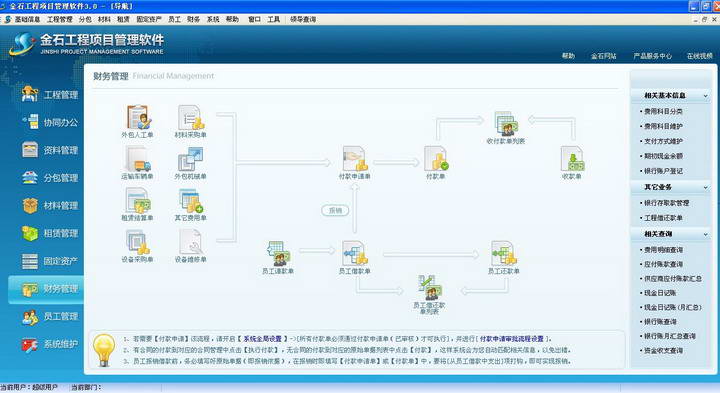
Task: Open the 财务 menu
Action: click(x=193, y=19)
